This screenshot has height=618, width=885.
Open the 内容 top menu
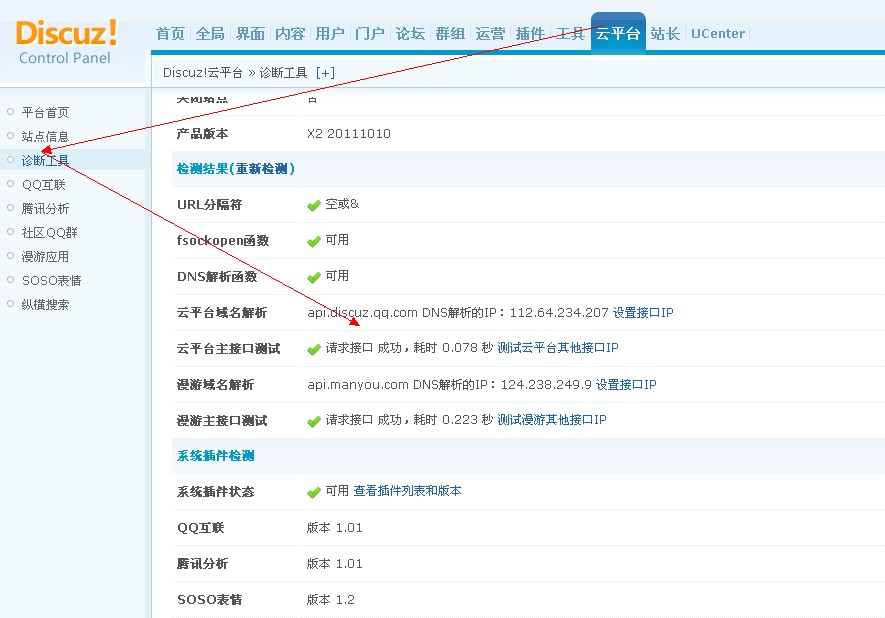pos(290,34)
